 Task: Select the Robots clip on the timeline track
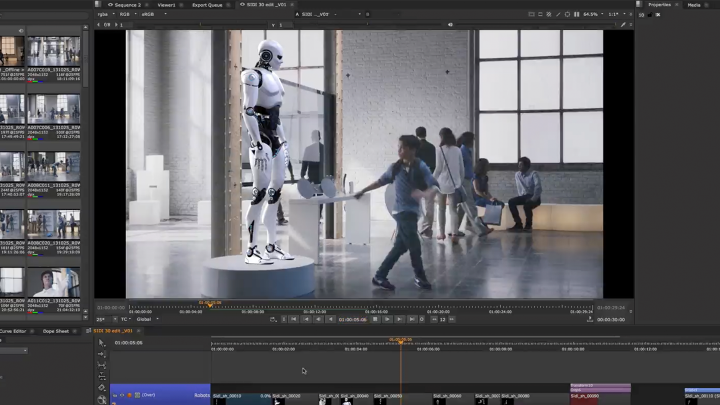click(202, 395)
